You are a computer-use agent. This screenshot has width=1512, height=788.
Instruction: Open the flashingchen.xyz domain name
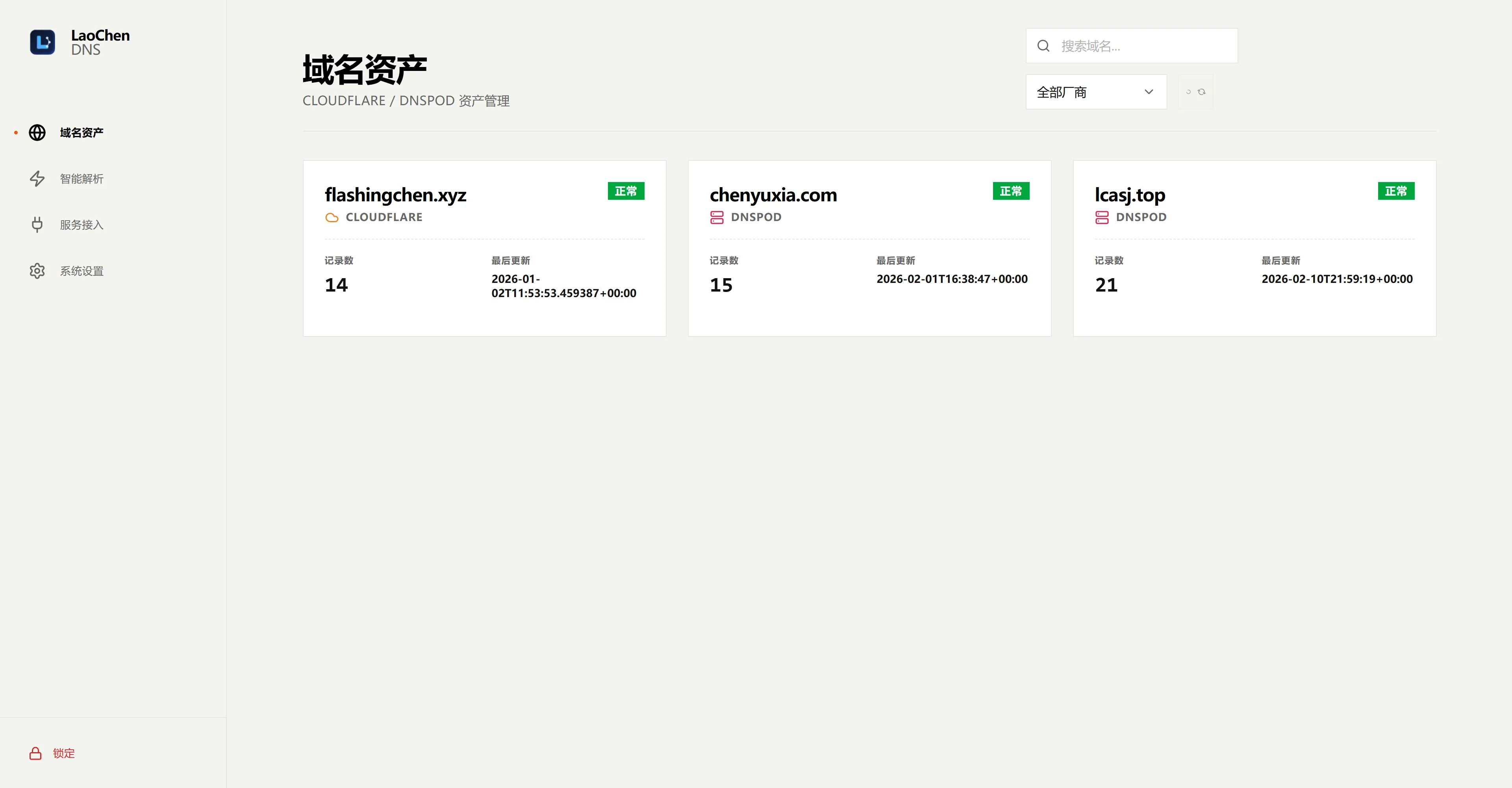point(395,194)
